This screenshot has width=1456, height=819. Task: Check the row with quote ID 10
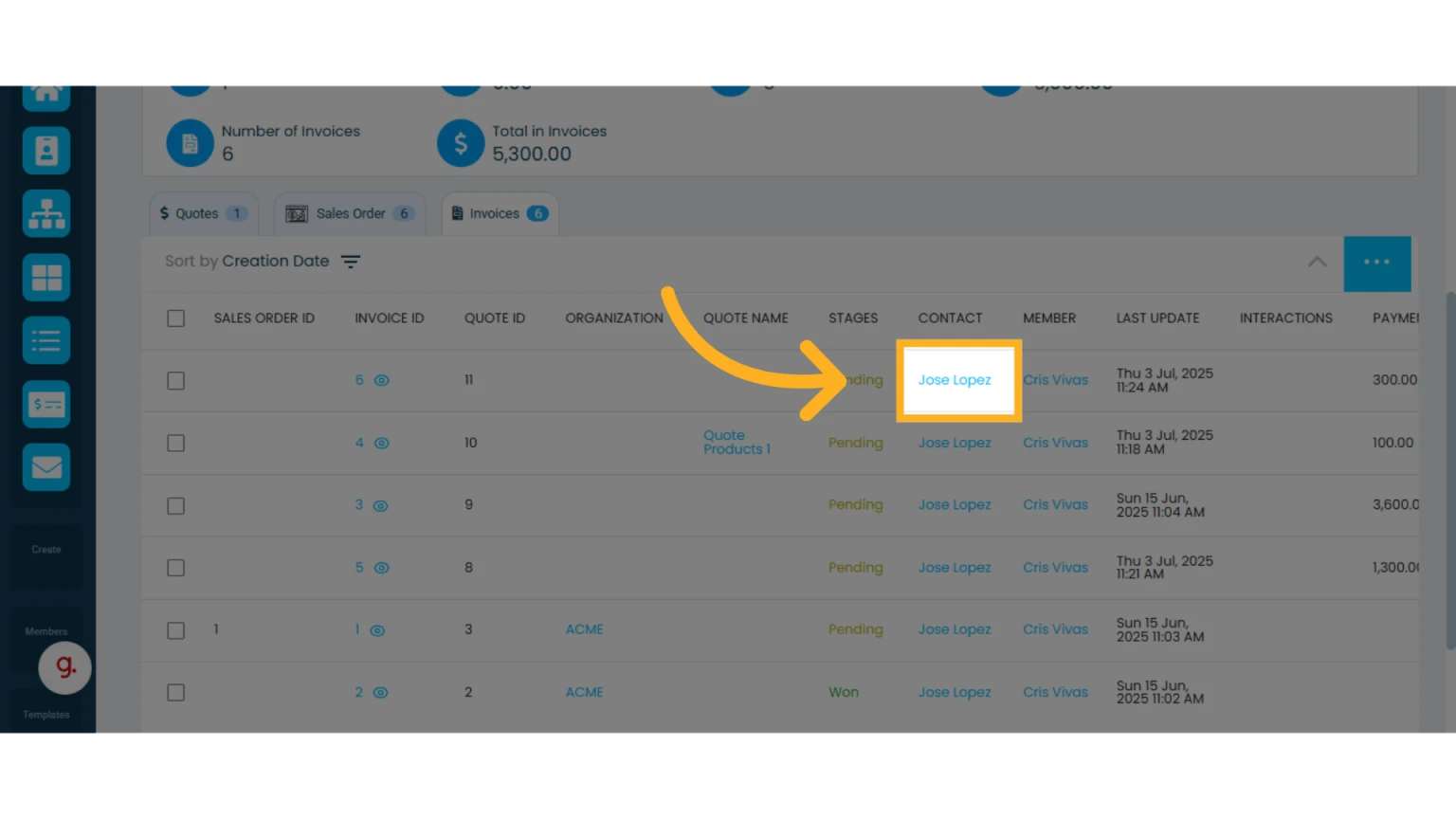coord(176,444)
